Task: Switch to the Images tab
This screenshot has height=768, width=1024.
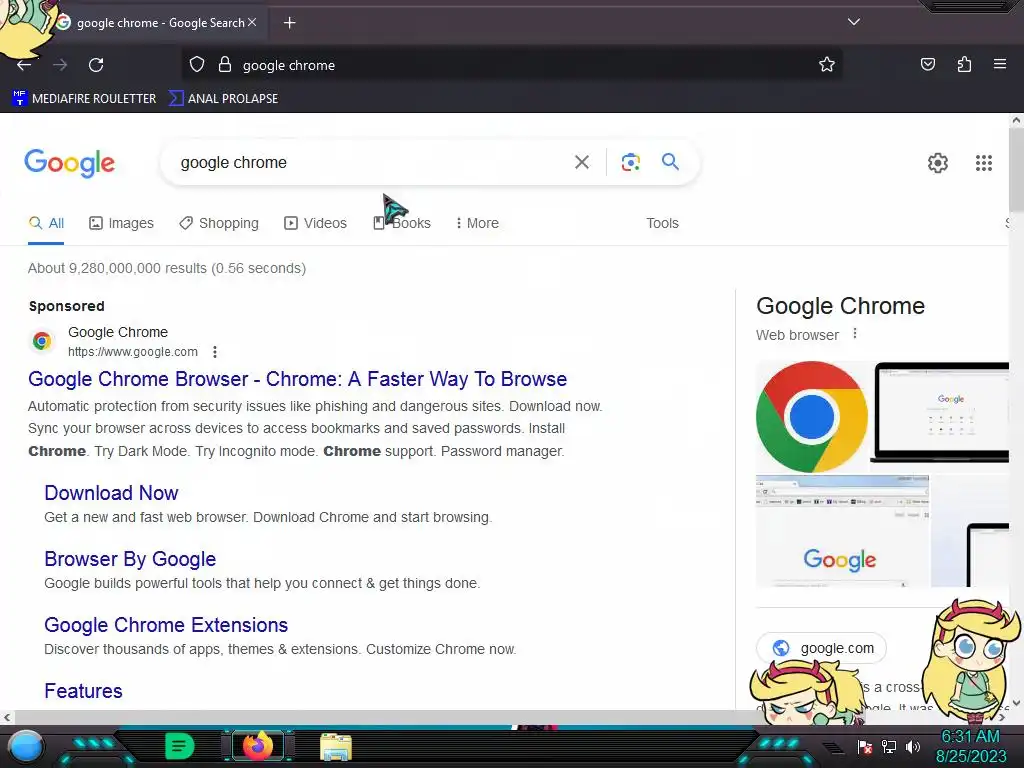Action: click(x=121, y=223)
